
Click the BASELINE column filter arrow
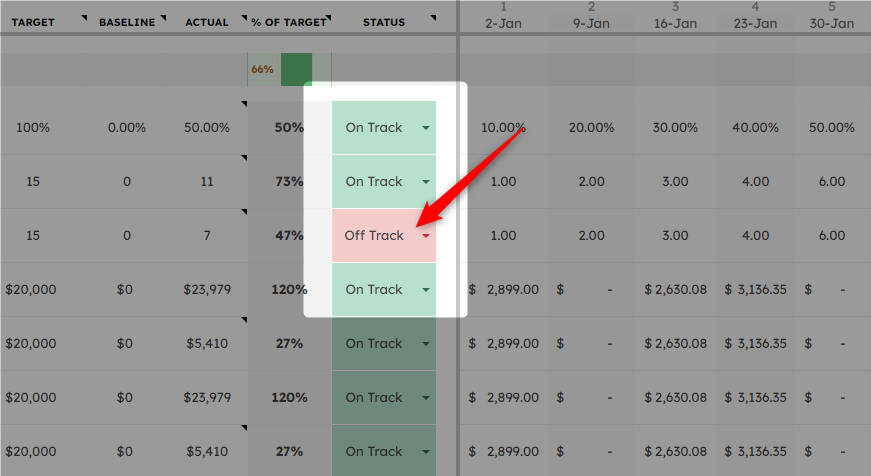(x=163, y=18)
